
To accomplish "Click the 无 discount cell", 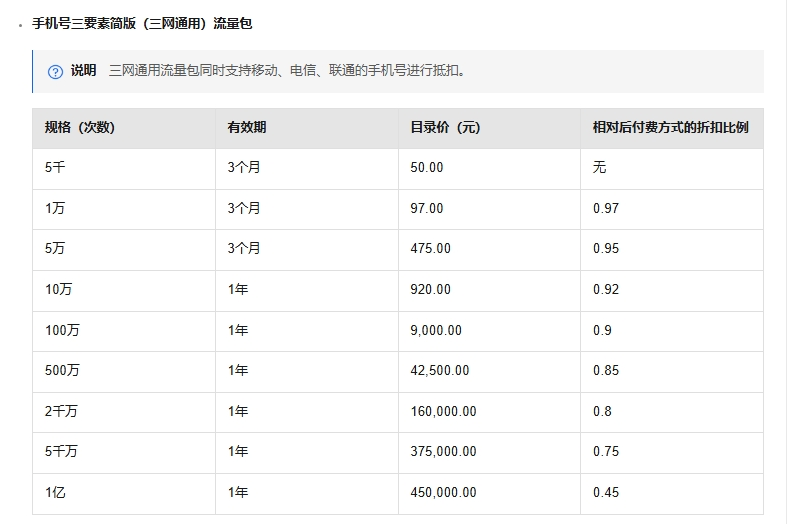I will tap(600, 168).
